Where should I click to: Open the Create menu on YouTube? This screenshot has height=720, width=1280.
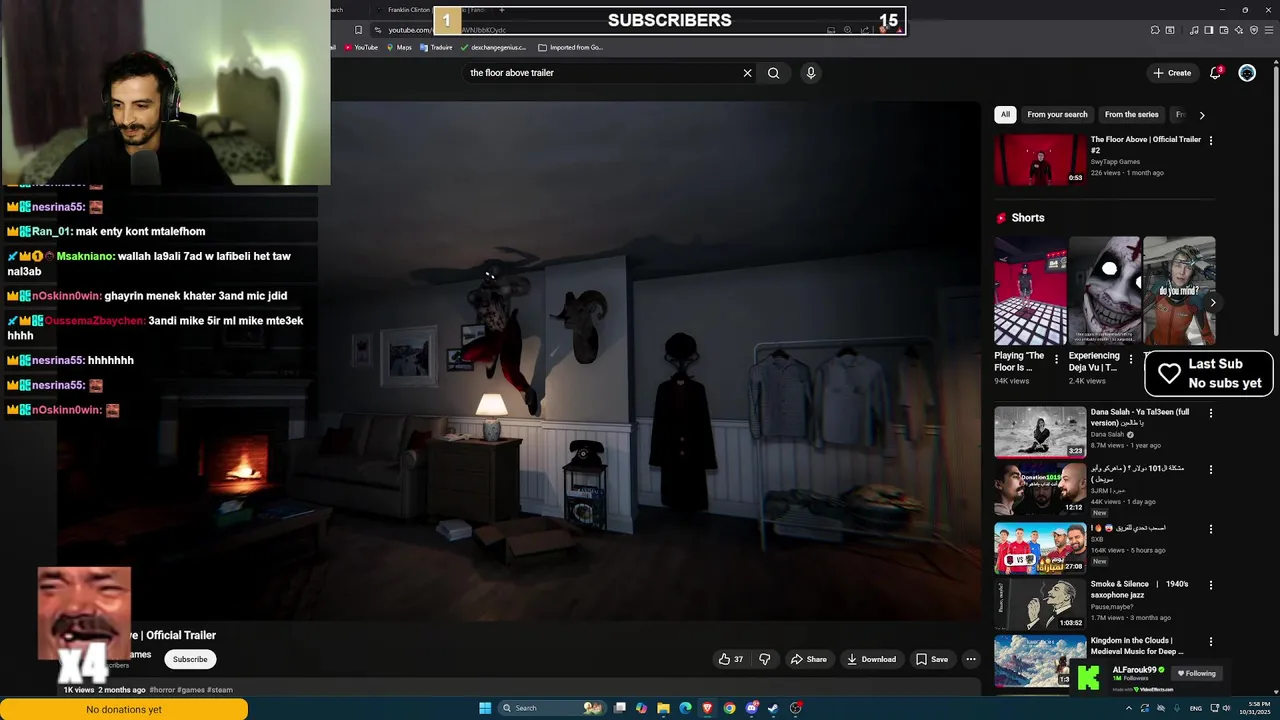click(1172, 73)
